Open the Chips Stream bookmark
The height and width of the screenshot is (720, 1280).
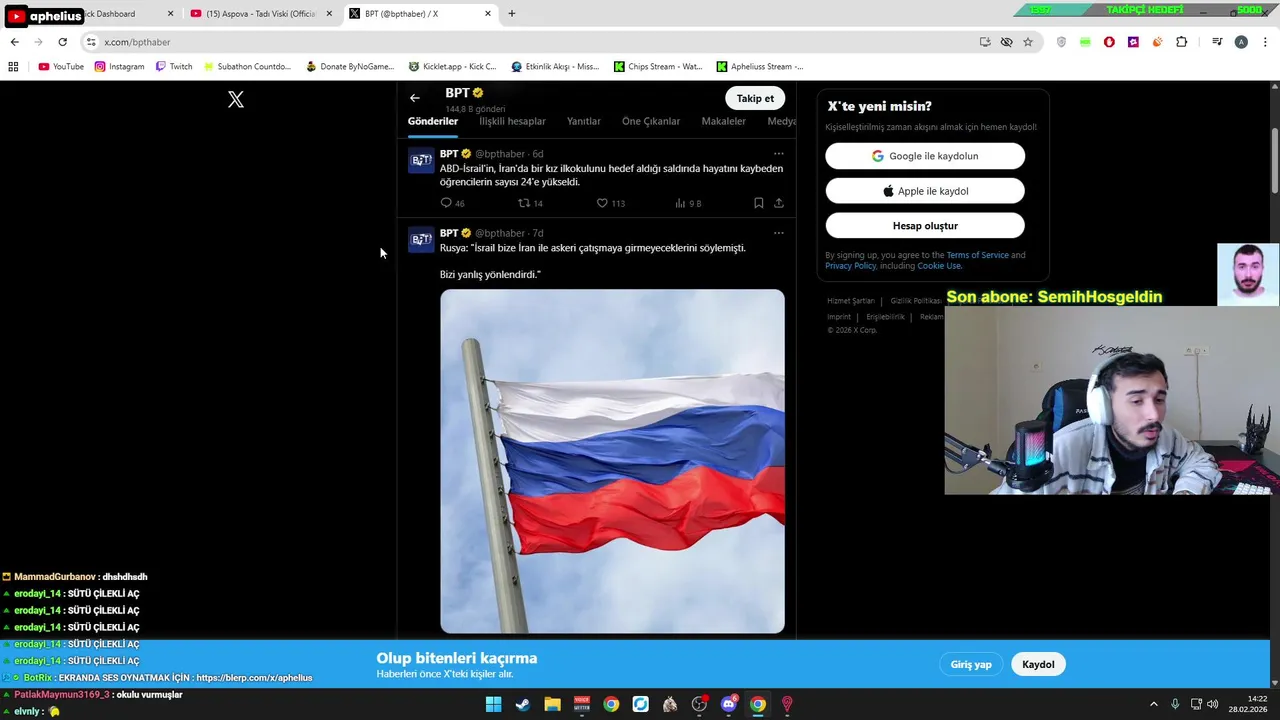pos(658,67)
